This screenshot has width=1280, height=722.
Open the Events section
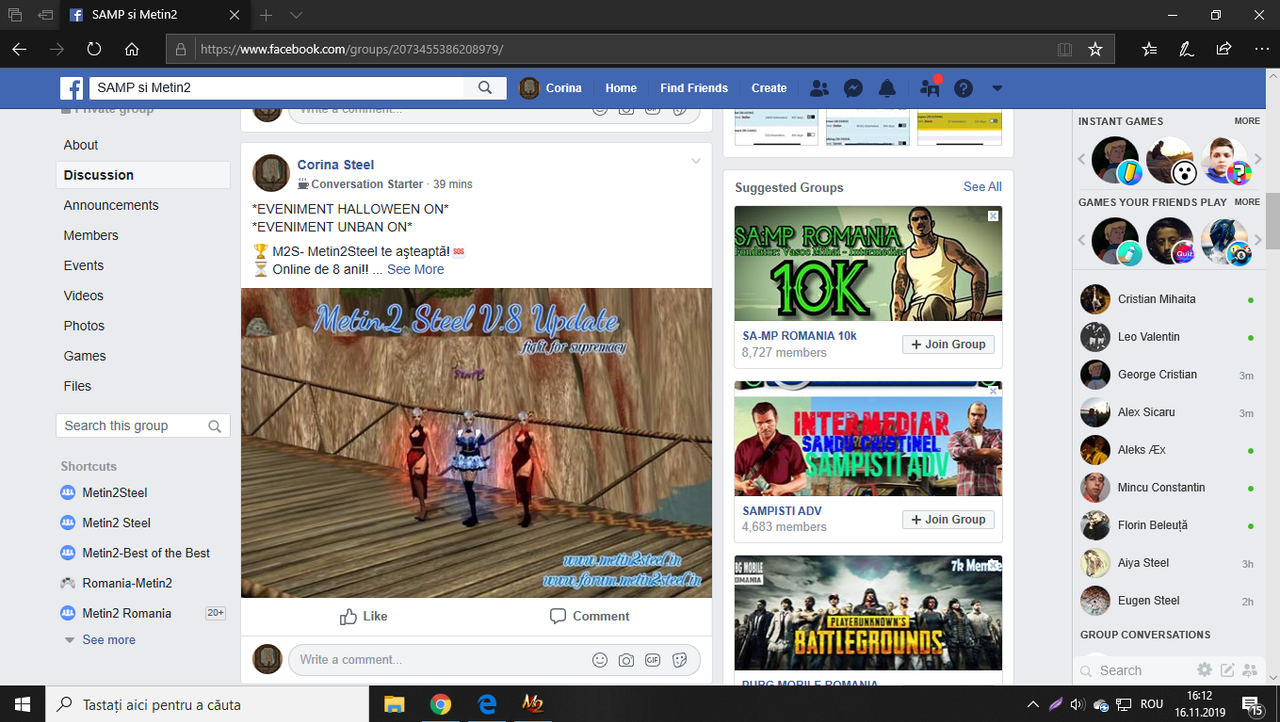(x=84, y=265)
